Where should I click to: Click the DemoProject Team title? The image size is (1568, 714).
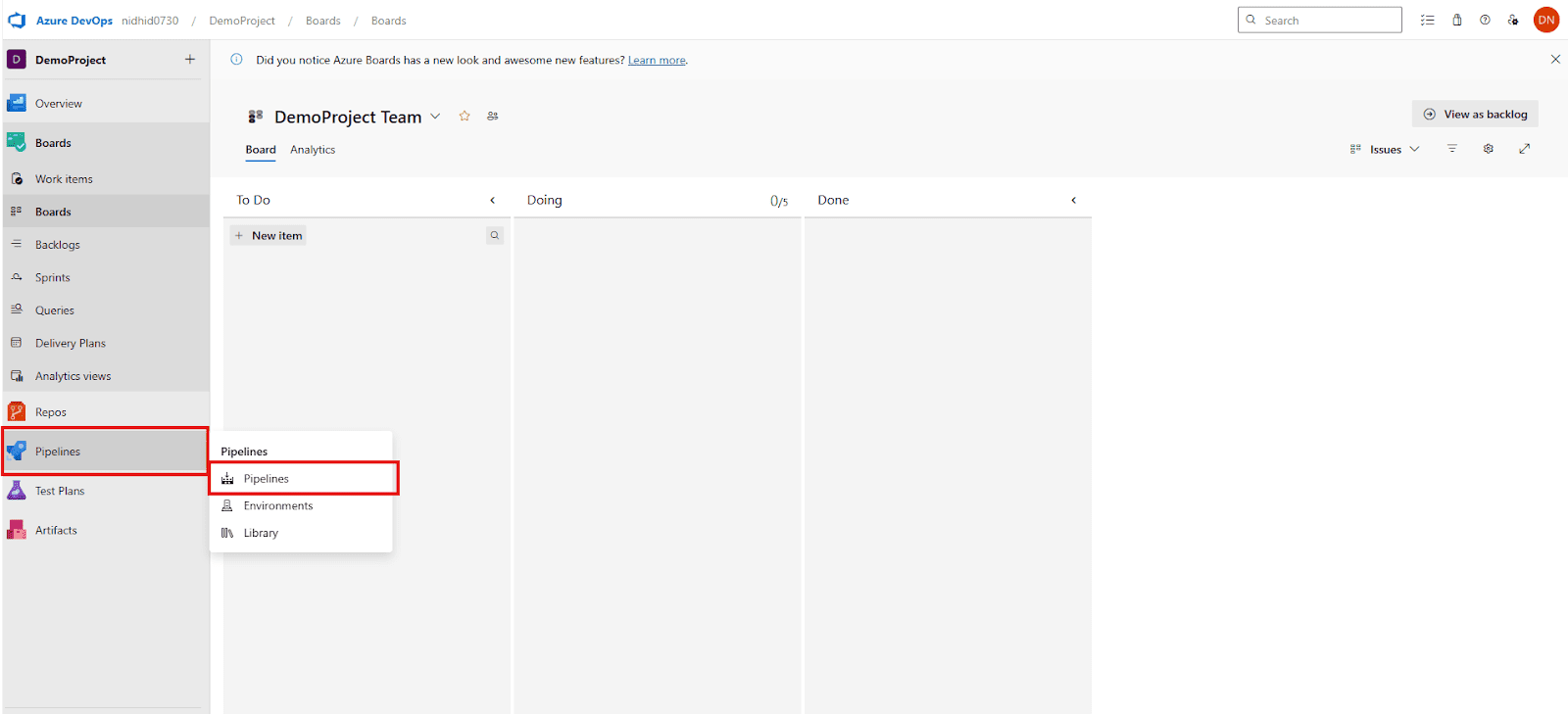point(348,117)
